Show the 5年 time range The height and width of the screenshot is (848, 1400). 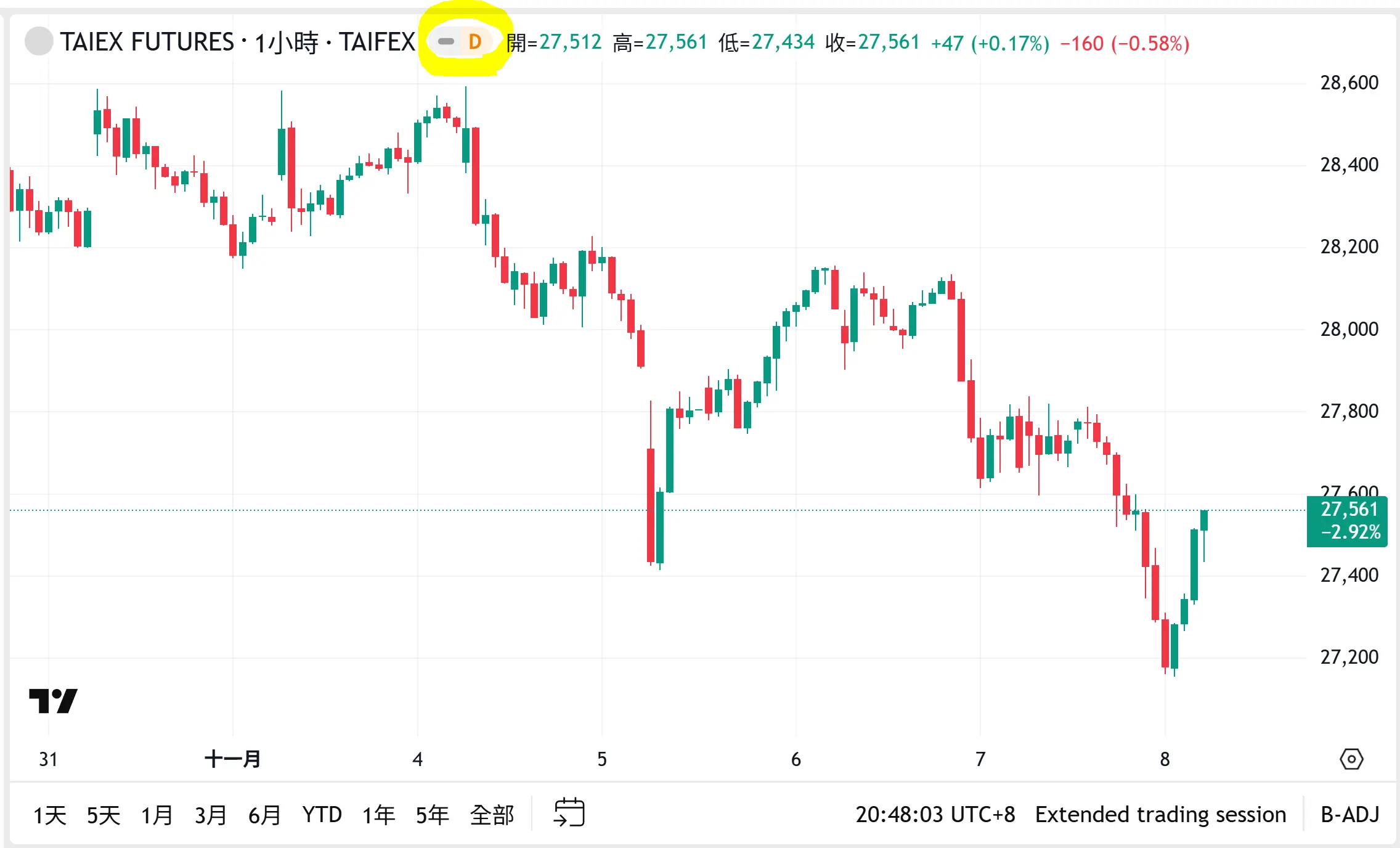pos(432,815)
